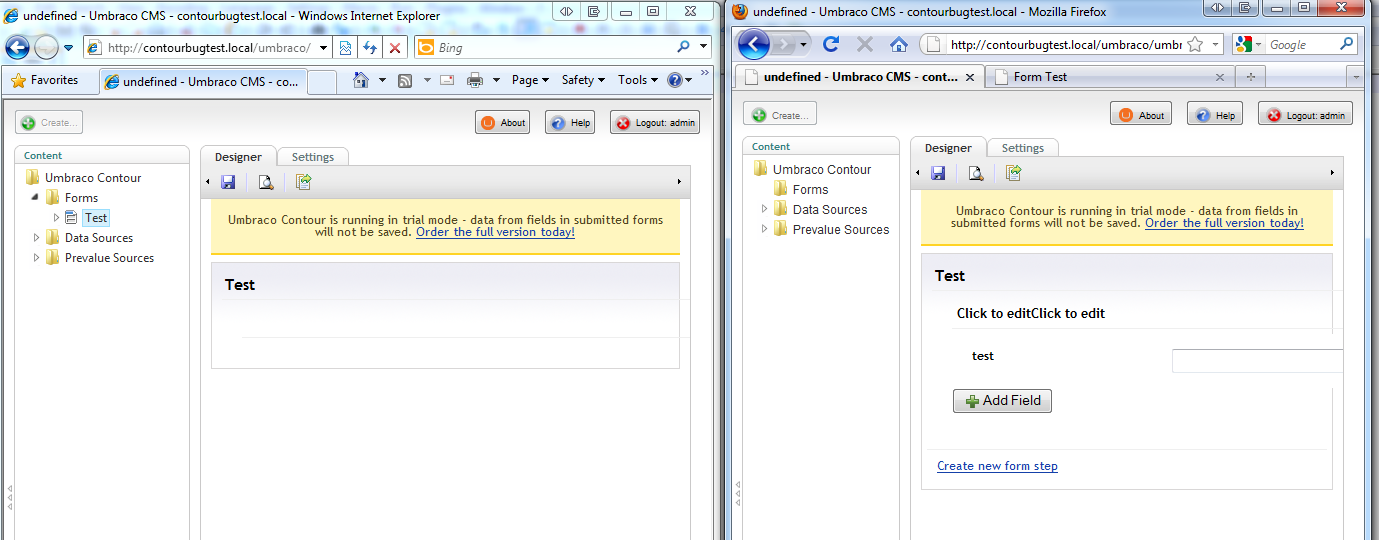Click IE forward navigation button

pos(46,47)
